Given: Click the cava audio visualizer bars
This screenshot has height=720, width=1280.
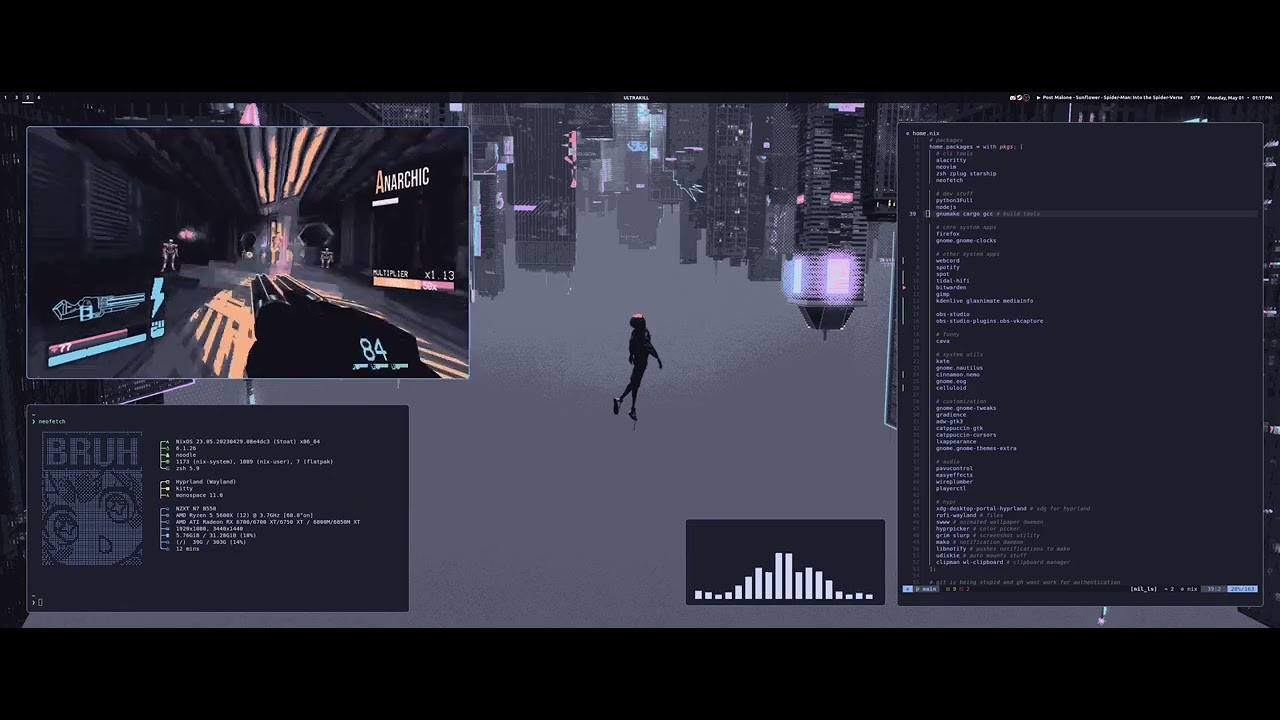Looking at the screenshot, I should pyautogui.click(x=785, y=576).
